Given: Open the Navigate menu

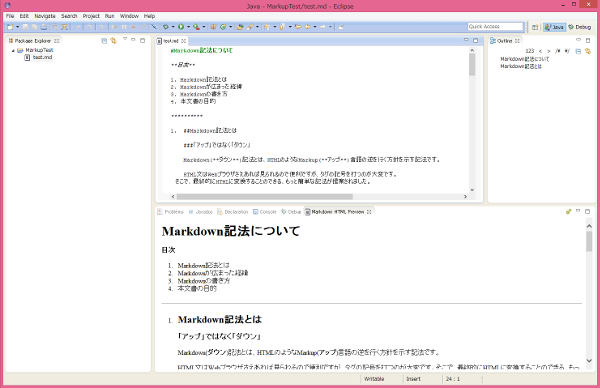Looking at the screenshot, I should 45,16.
